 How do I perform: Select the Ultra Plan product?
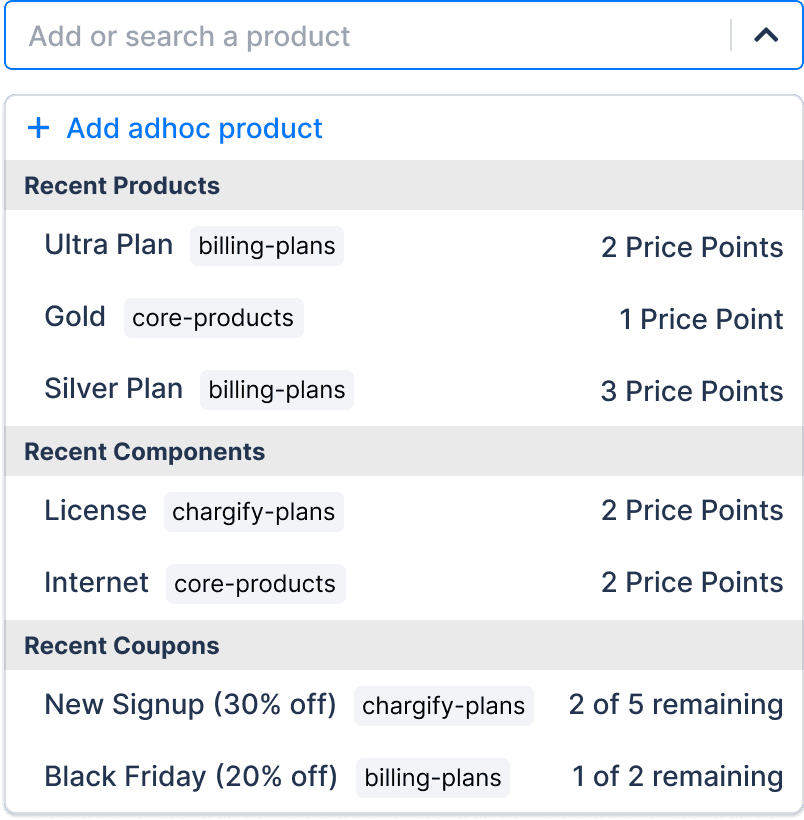pyautogui.click(x=109, y=245)
